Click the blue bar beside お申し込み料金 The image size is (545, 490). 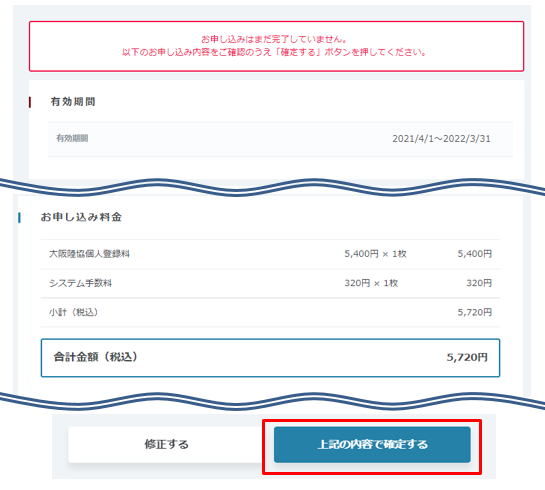(19, 218)
